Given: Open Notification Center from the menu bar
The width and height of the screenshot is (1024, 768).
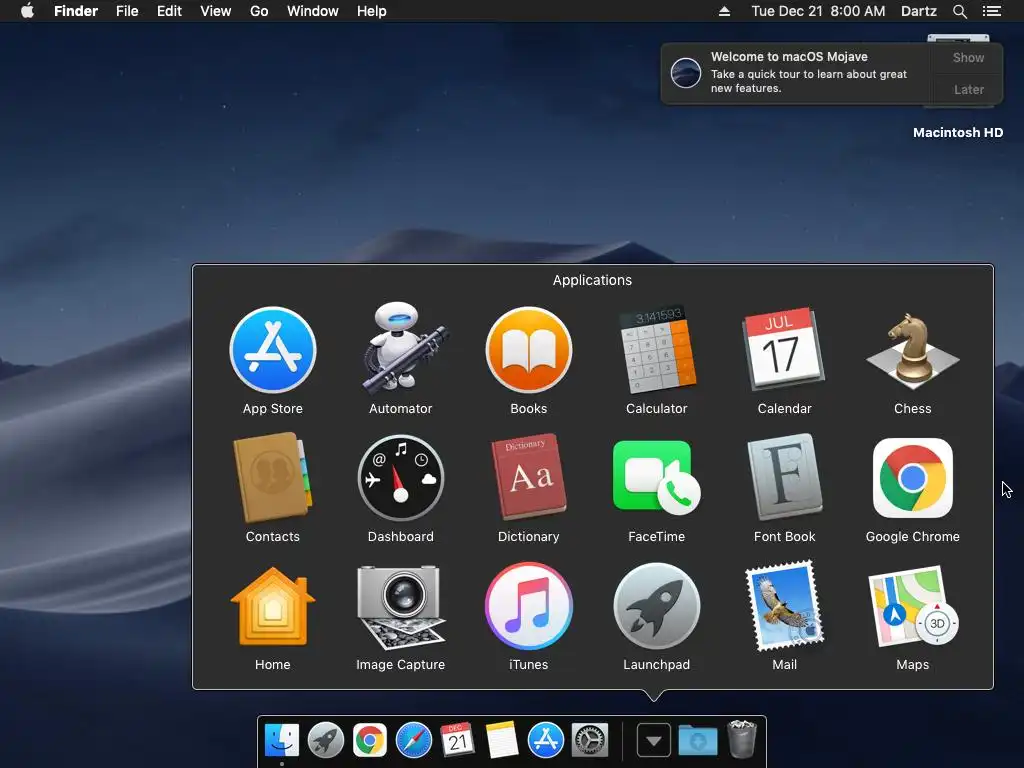Looking at the screenshot, I should click(x=991, y=11).
